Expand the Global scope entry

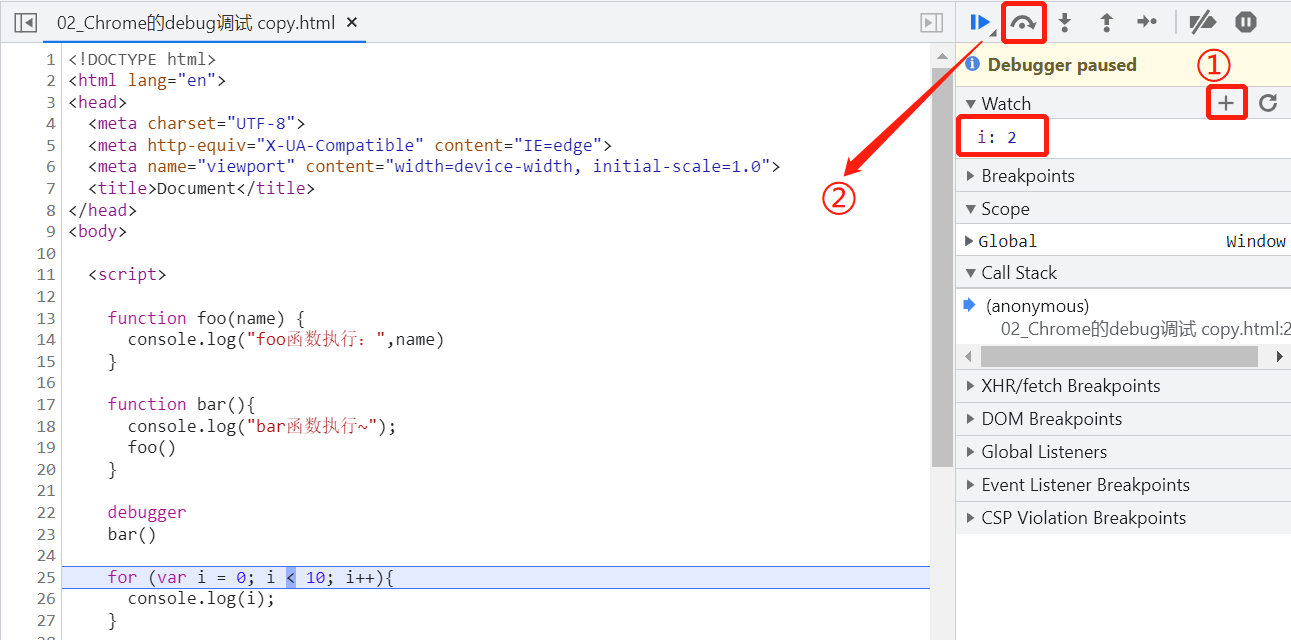click(x=1007, y=241)
